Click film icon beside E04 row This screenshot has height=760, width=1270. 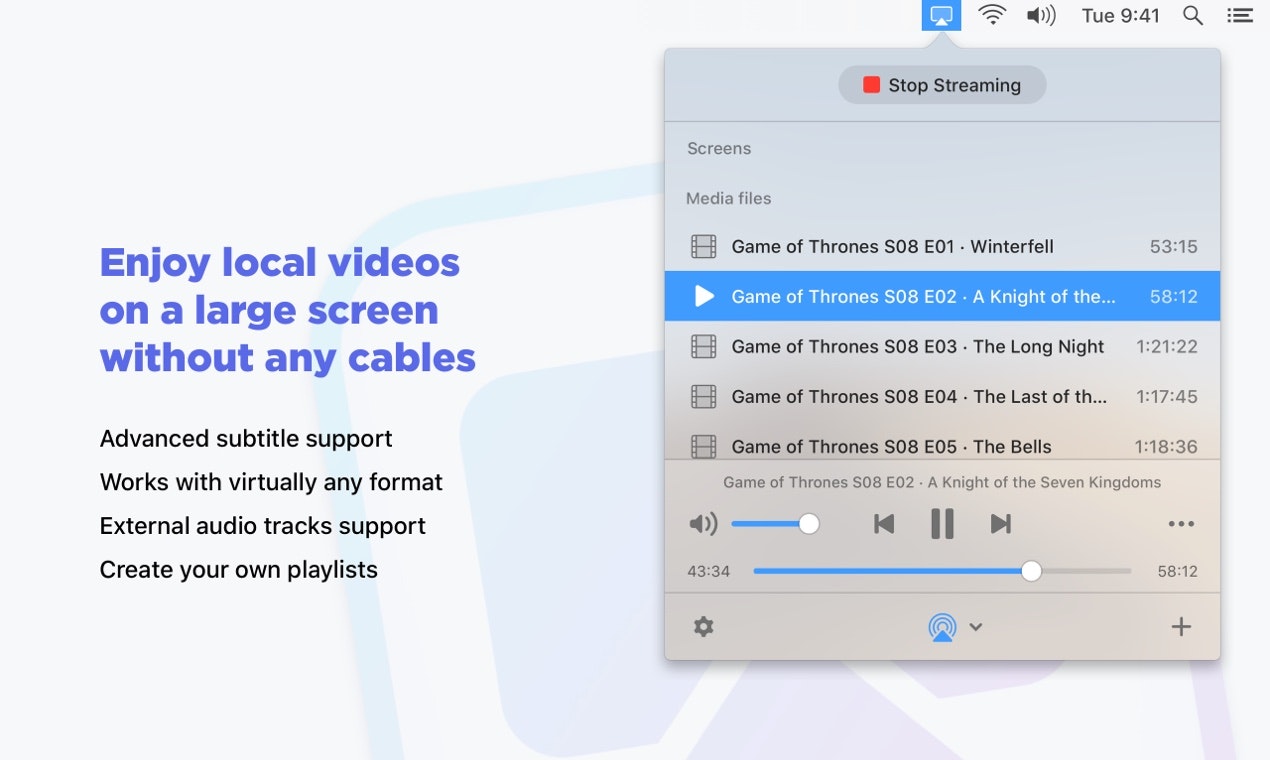click(704, 396)
